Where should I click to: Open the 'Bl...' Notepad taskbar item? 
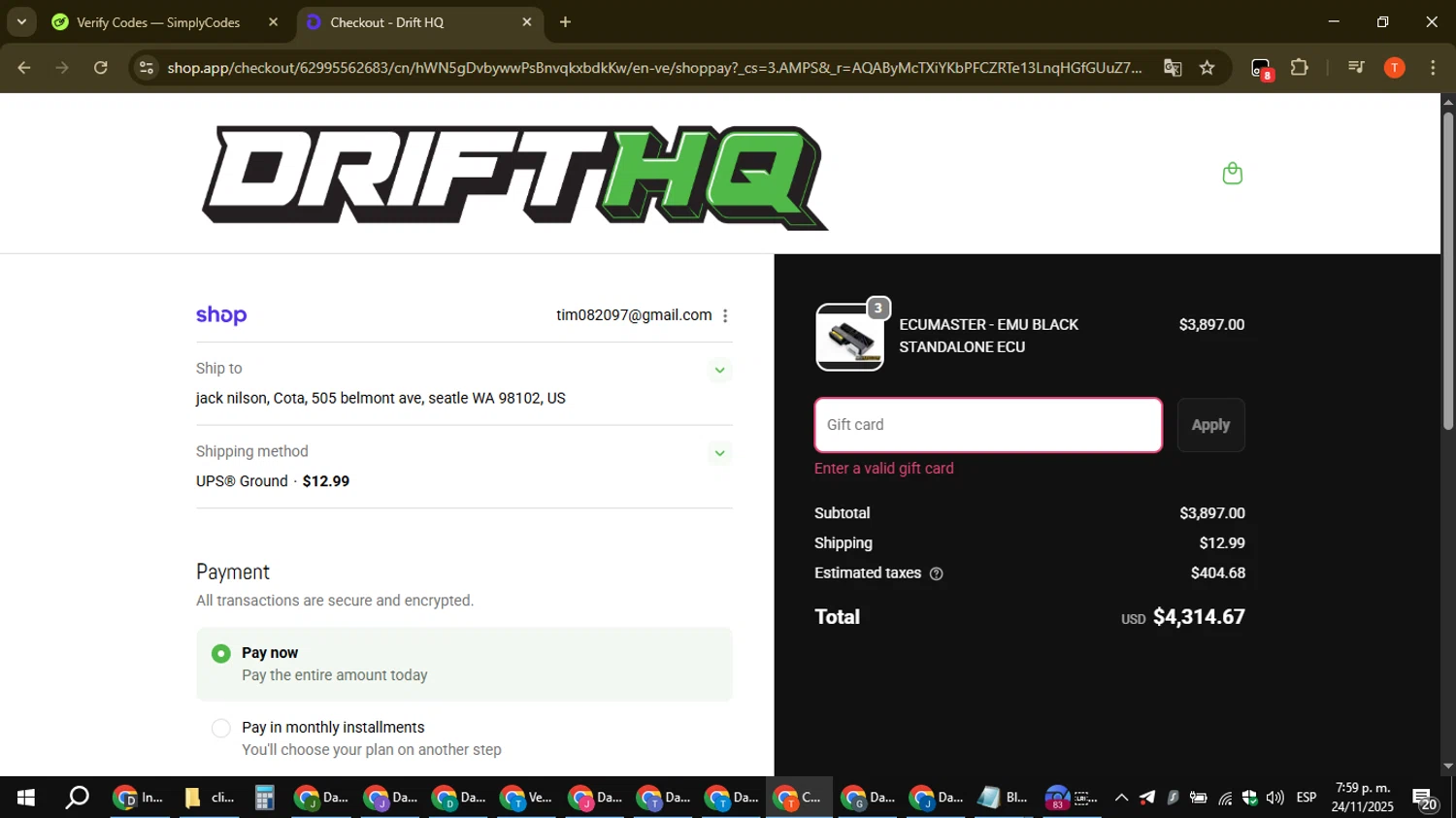tap(1003, 798)
